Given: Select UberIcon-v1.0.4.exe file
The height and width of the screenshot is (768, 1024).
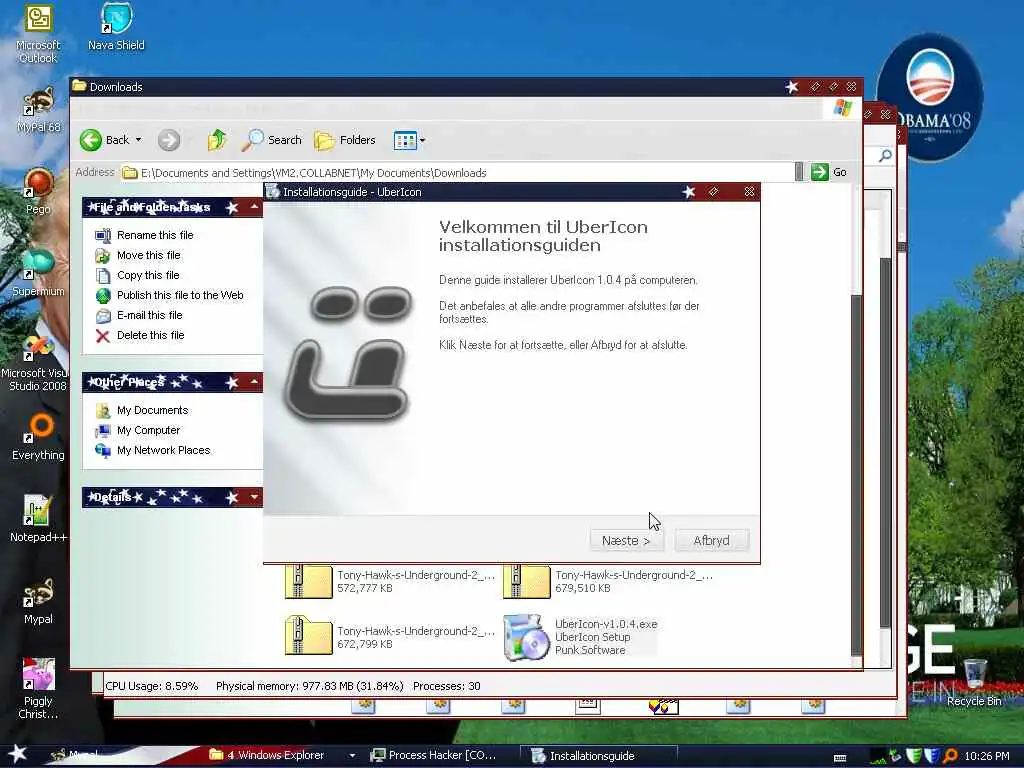Looking at the screenshot, I should (580, 637).
